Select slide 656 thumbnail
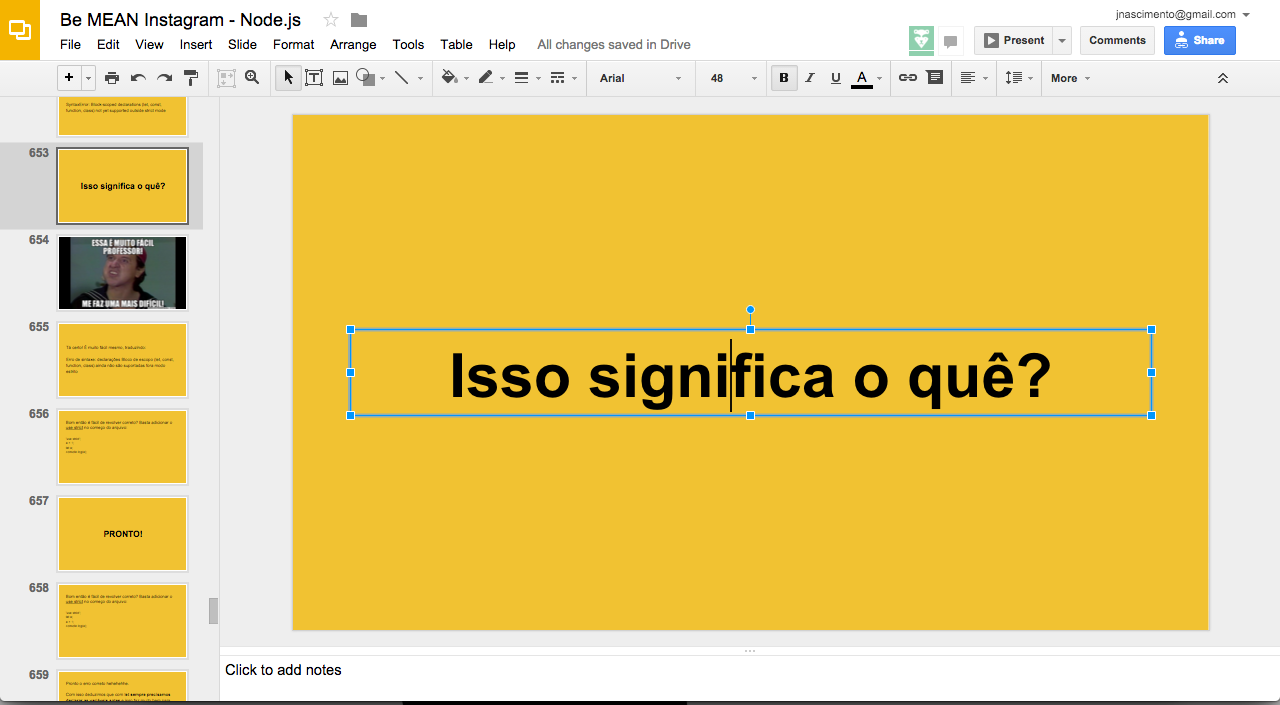This screenshot has height=705, width=1280. pos(123,447)
